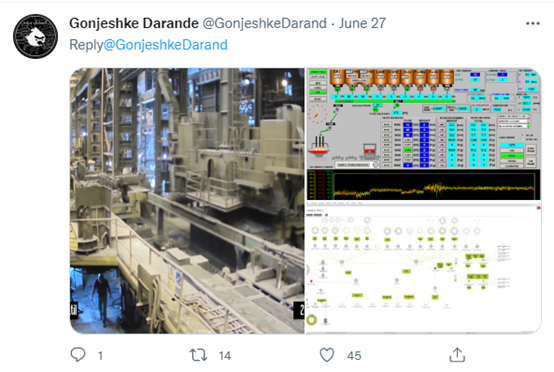
Task: Open the Gonjeshke Darande display name
Action: pyautogui.click(x=134, y=23)
